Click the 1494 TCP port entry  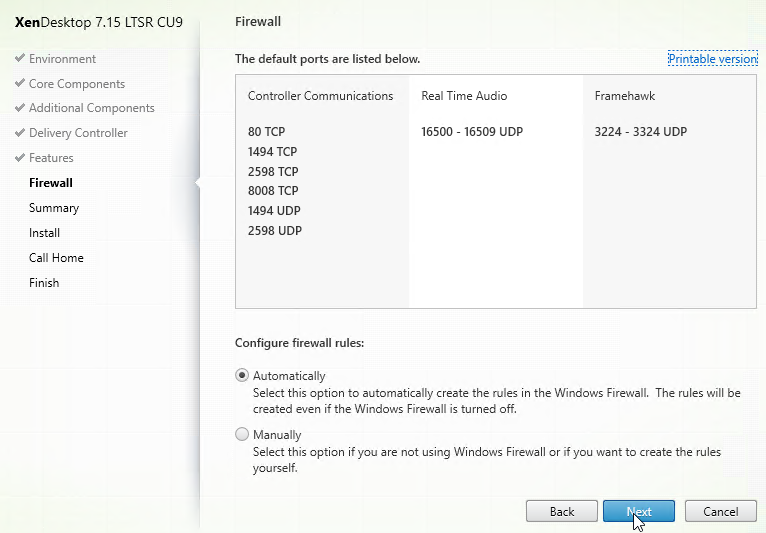[x=272, y=151]
